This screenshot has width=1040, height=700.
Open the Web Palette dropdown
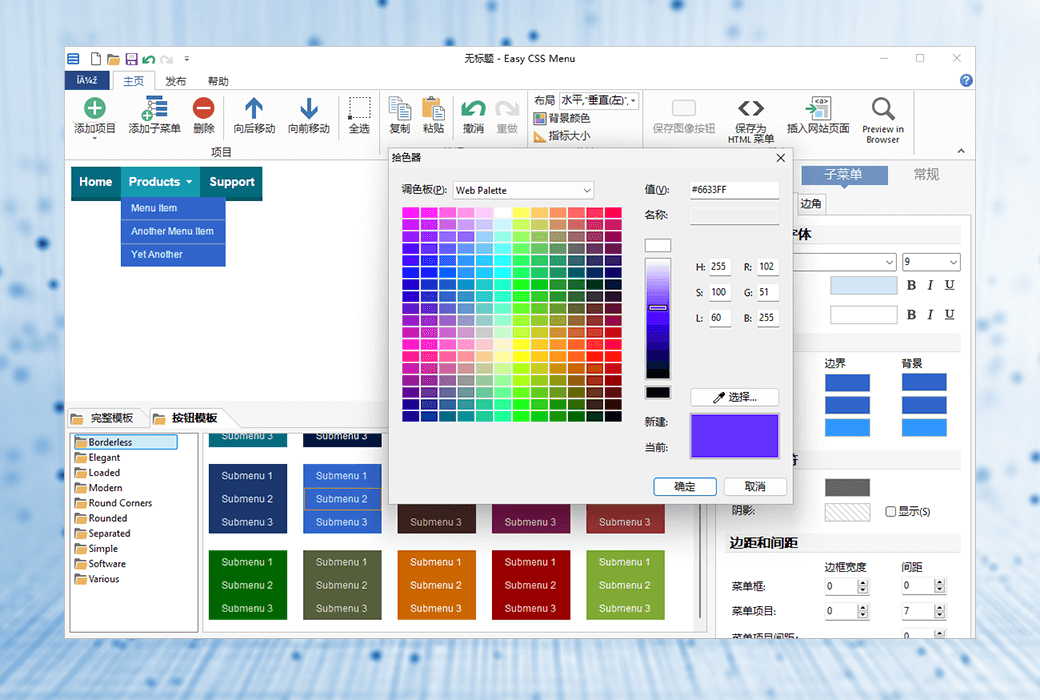pos(523,190)
